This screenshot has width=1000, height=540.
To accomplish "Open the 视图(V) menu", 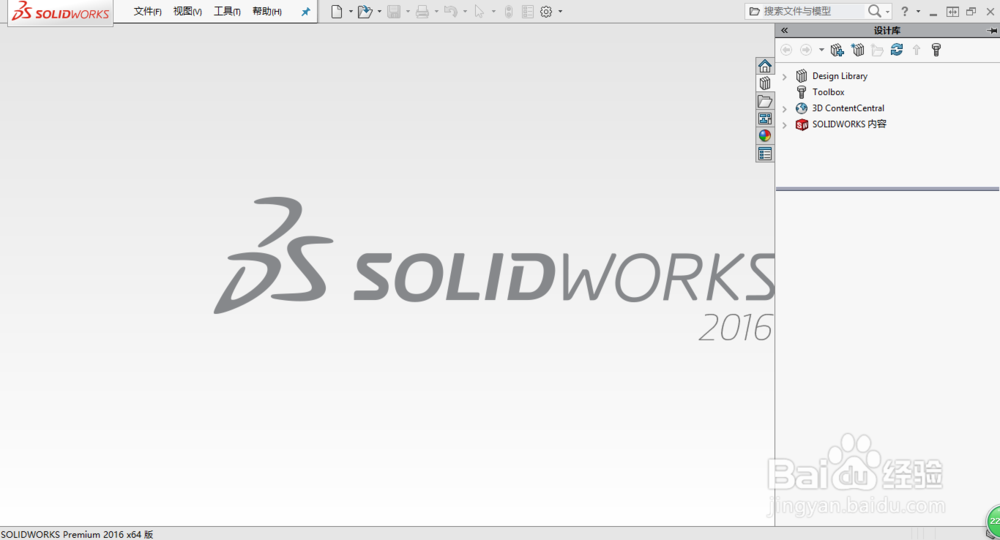I will coord(188,11).
